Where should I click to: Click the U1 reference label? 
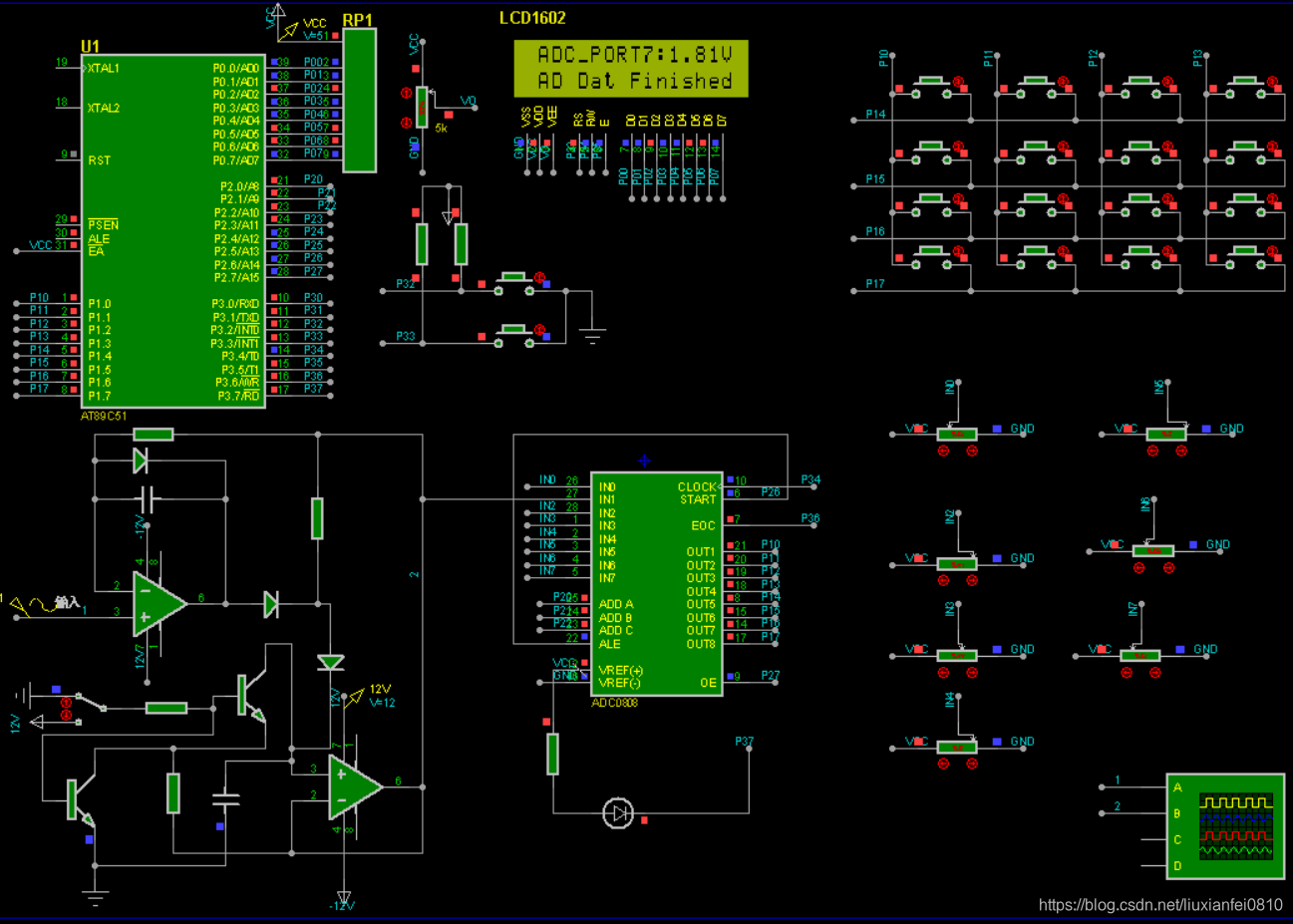pyautogui.click(x=91, y=47)
